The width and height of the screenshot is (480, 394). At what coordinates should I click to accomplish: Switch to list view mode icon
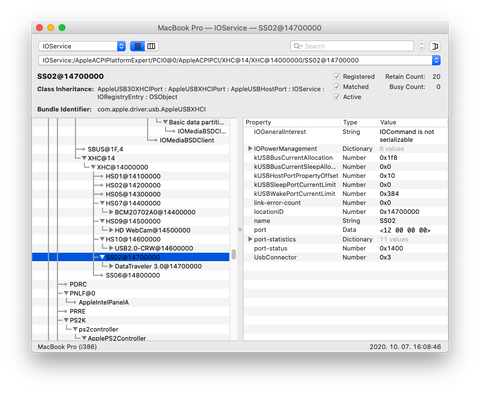(x=137, y=46)
